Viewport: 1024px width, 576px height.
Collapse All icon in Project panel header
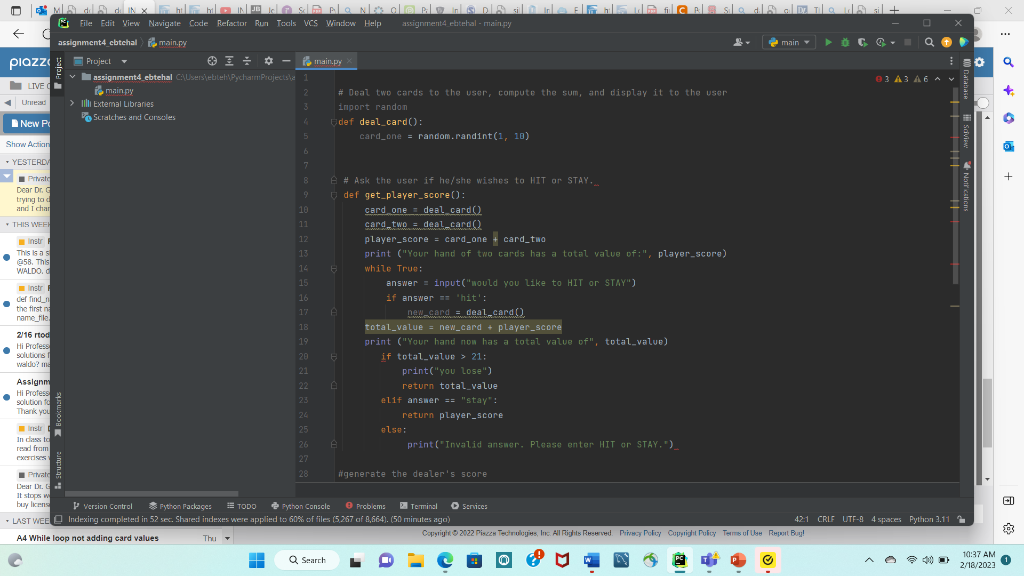tap(247, 61)
